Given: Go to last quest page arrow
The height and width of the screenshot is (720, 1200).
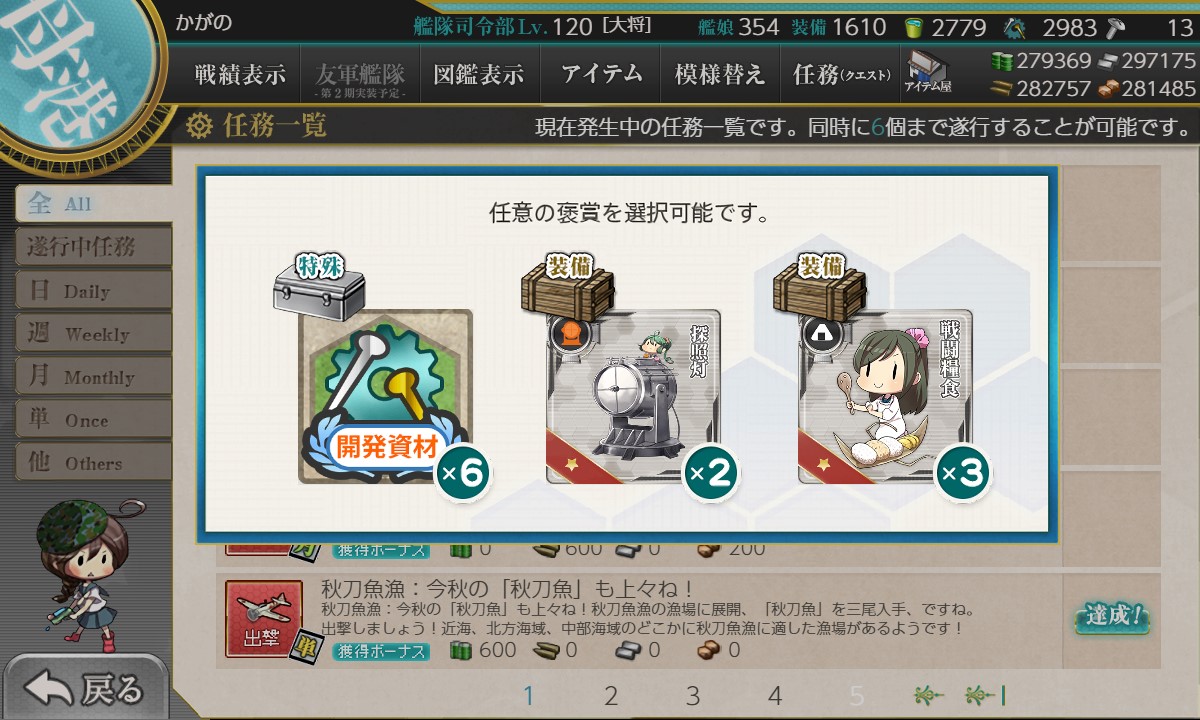Looking at the screenshot, I should coord(985,696).
